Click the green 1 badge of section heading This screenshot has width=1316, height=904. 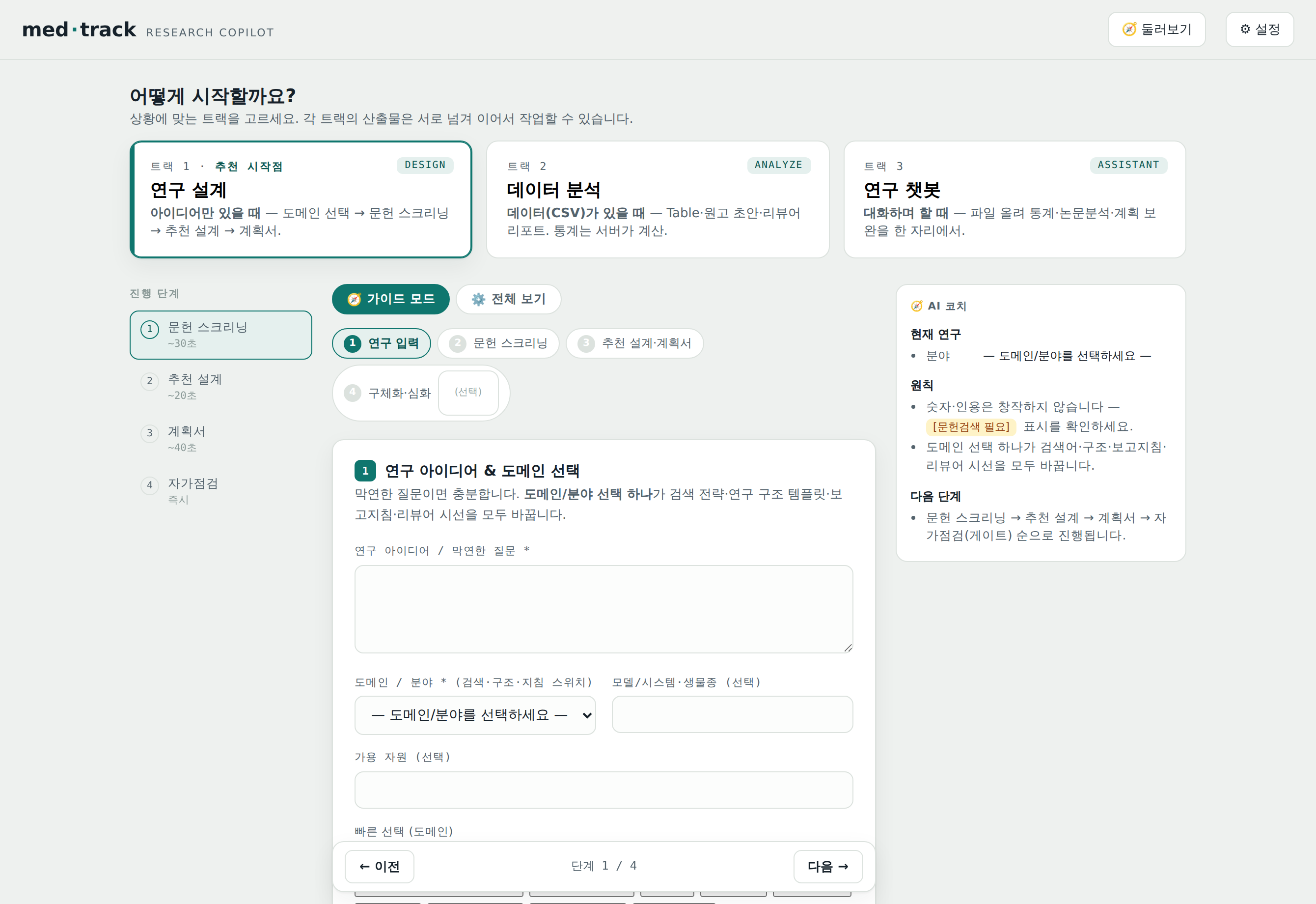coord(365,471)
